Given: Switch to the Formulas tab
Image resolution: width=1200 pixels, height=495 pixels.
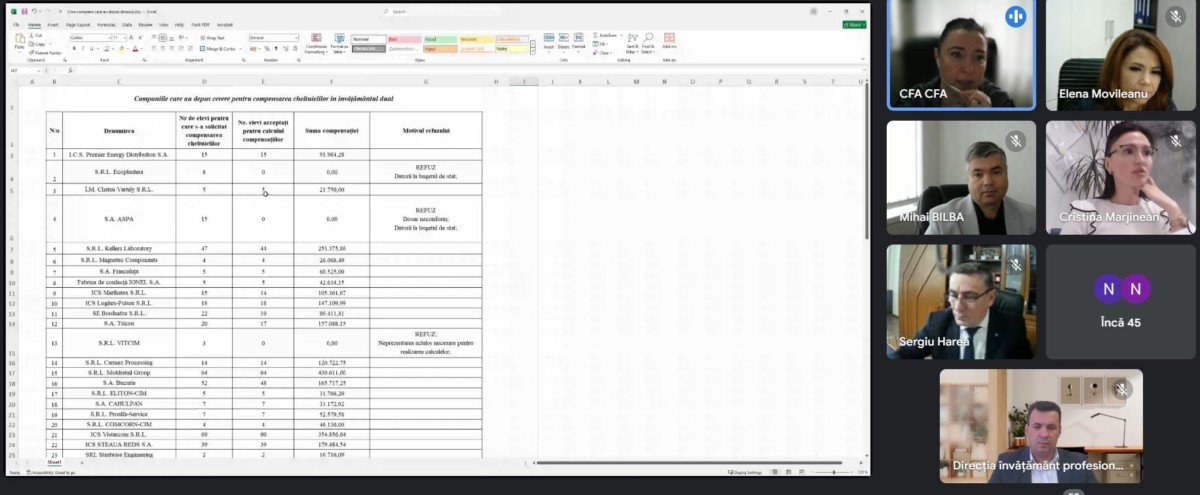Looking at the screenshot, I should point(106,24).
